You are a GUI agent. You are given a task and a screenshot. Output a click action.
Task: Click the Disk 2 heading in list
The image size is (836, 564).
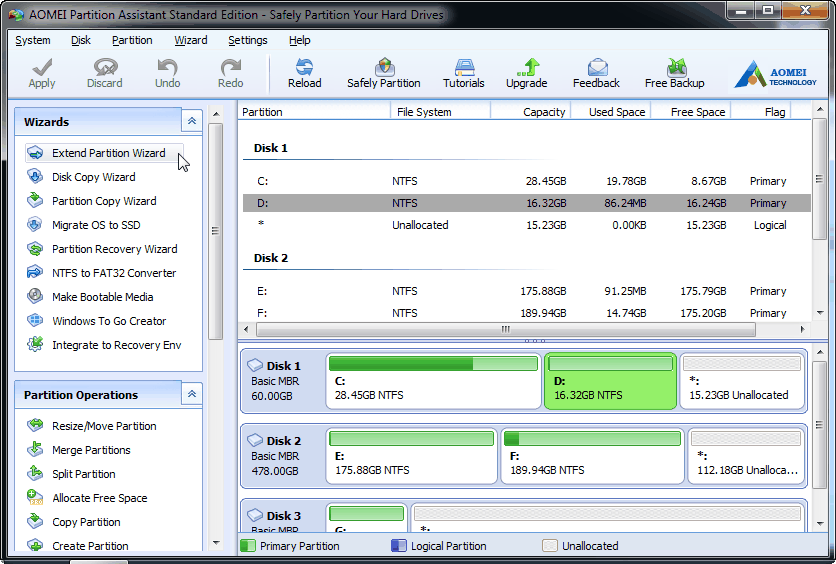click(271, 258)
